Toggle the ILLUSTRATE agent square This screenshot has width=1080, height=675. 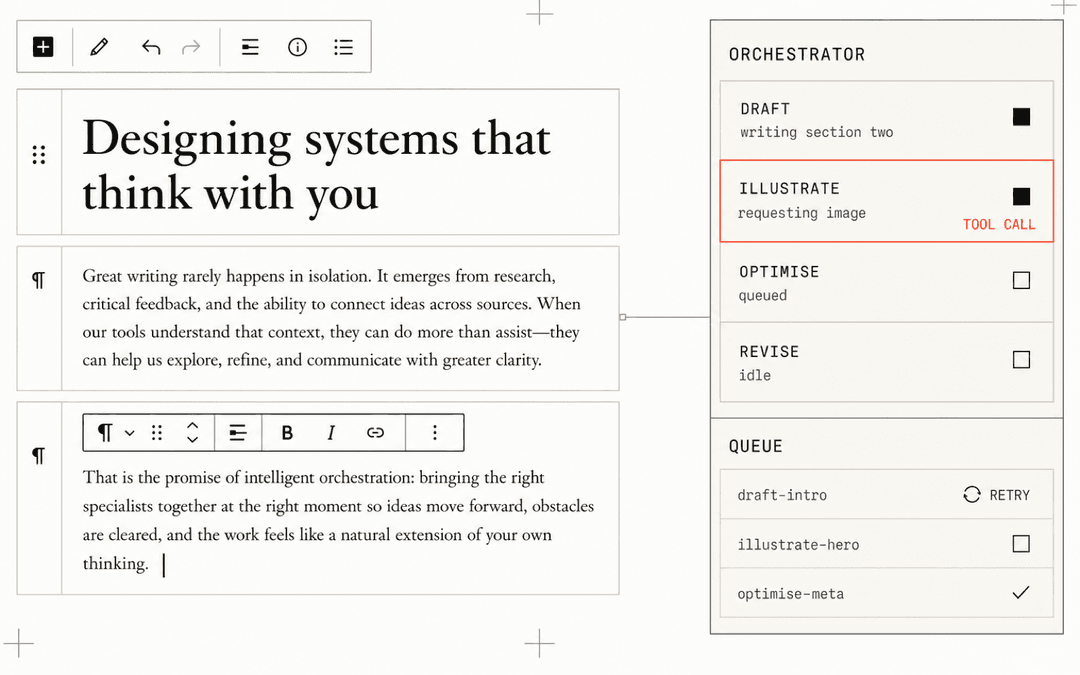(1021, 196)
